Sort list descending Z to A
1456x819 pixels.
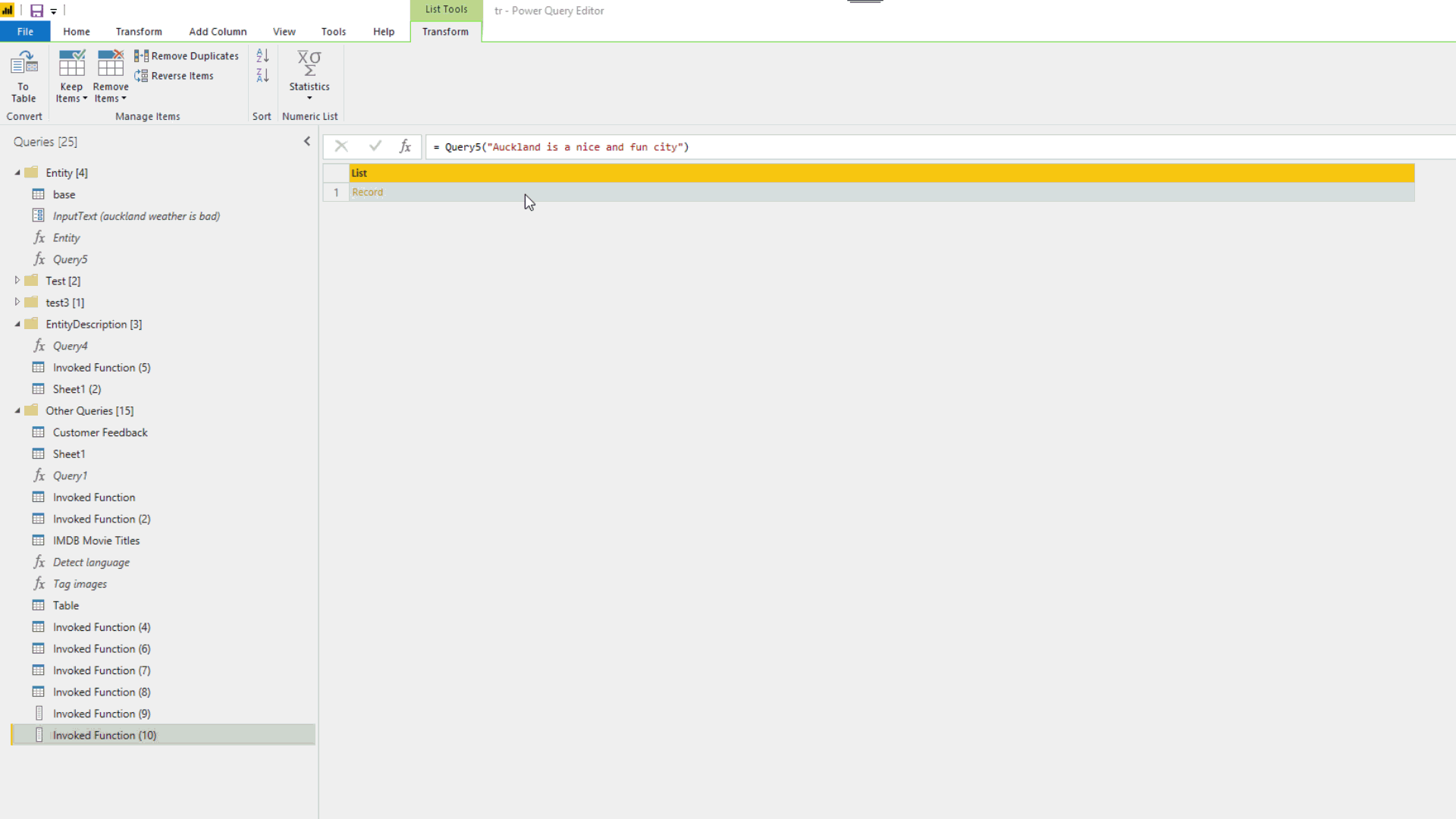pyautogui.click(x=262, y=76)
